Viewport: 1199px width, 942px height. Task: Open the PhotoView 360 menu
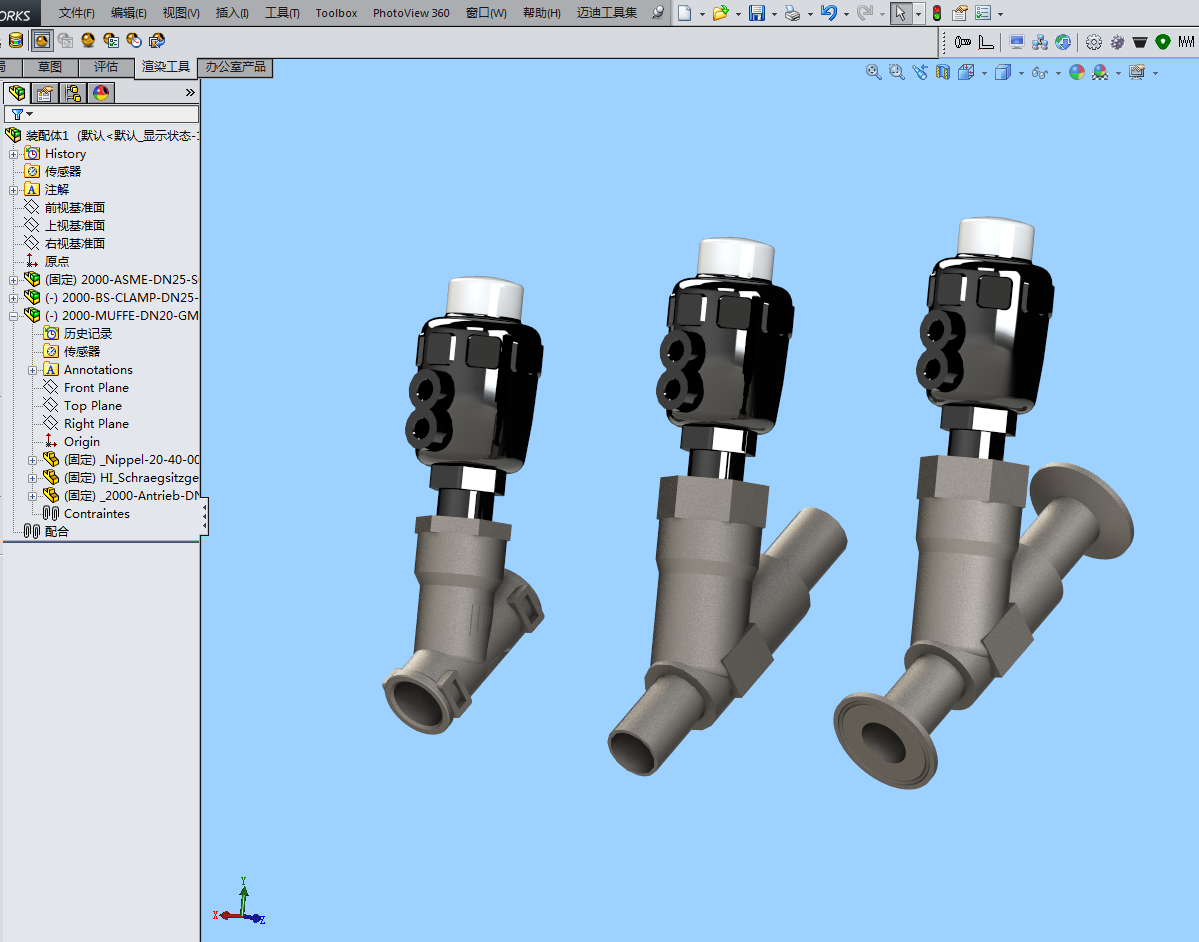coord(411,13)
